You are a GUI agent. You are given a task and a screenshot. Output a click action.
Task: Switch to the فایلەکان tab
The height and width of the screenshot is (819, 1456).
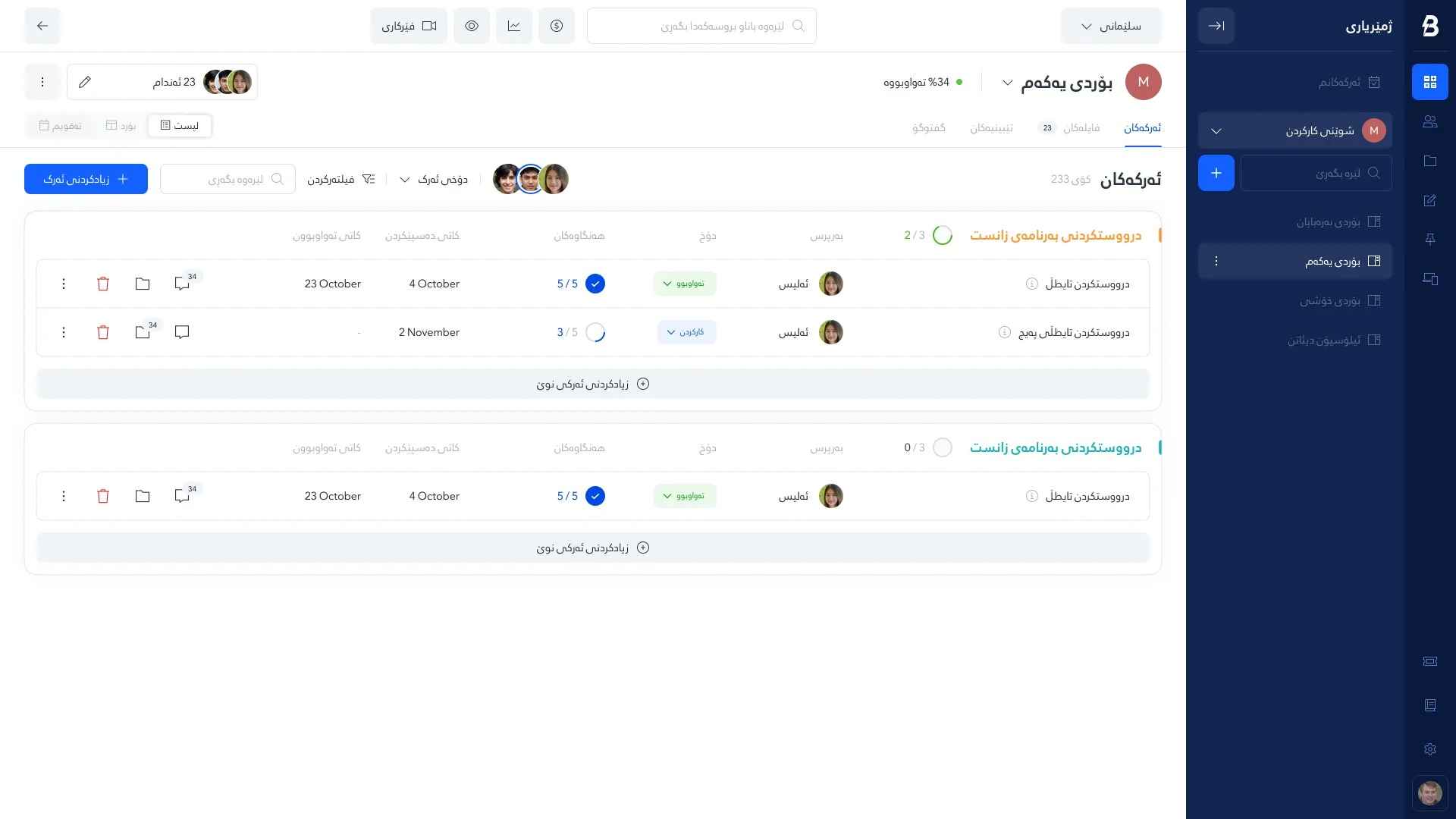click(1082, 127)
